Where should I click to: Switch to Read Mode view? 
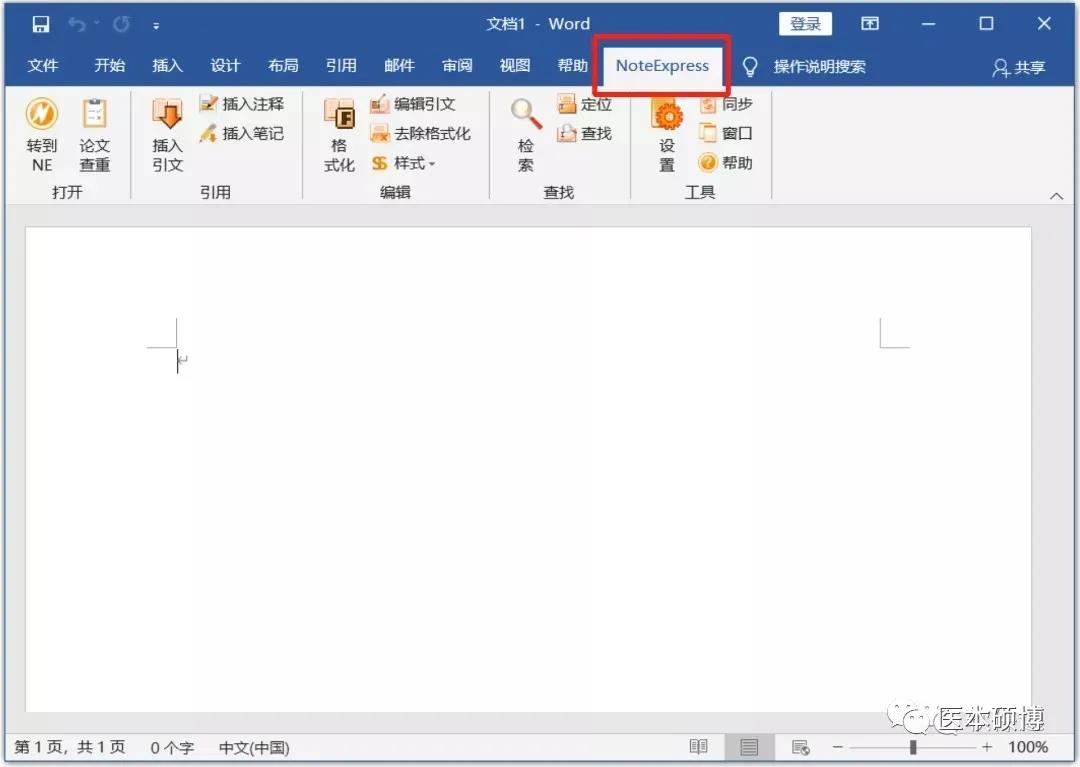pyautogui.click(x=698, y=747)
